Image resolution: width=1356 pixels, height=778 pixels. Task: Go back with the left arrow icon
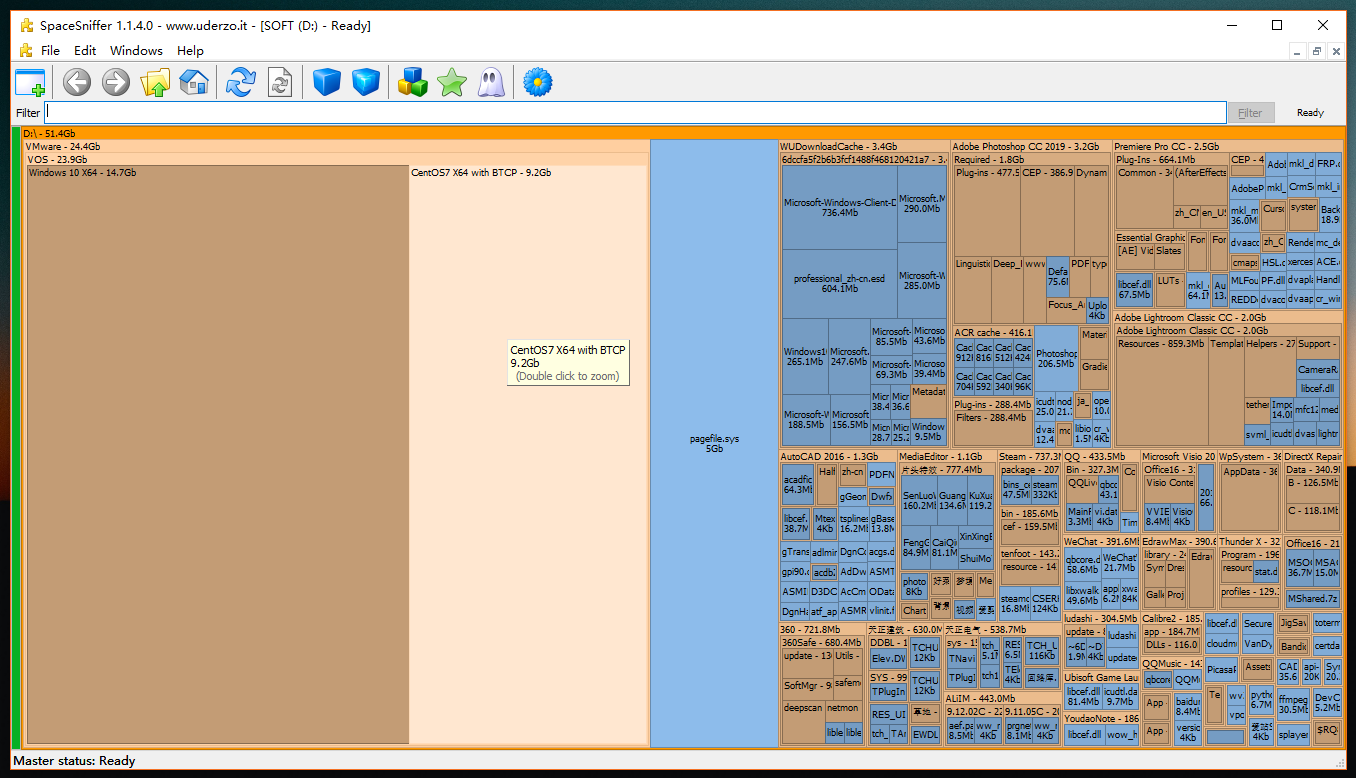[x=77, y=82]
